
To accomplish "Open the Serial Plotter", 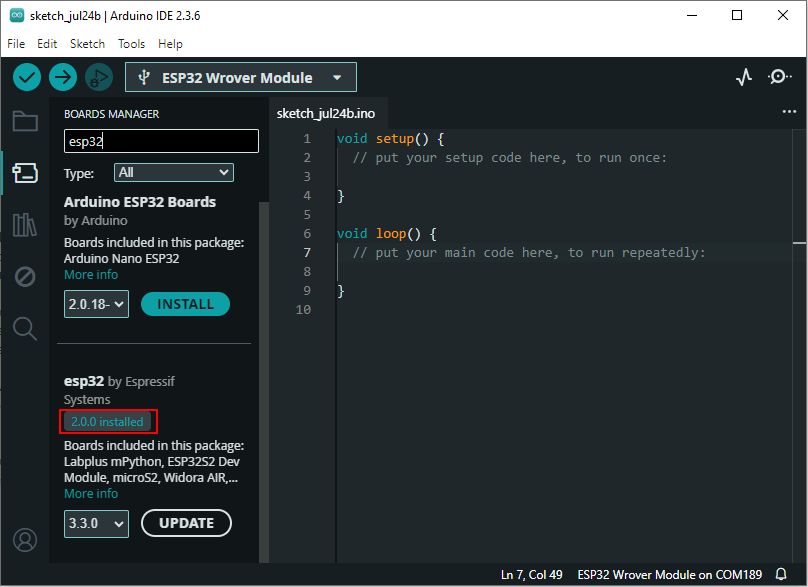I will [744, 77].
